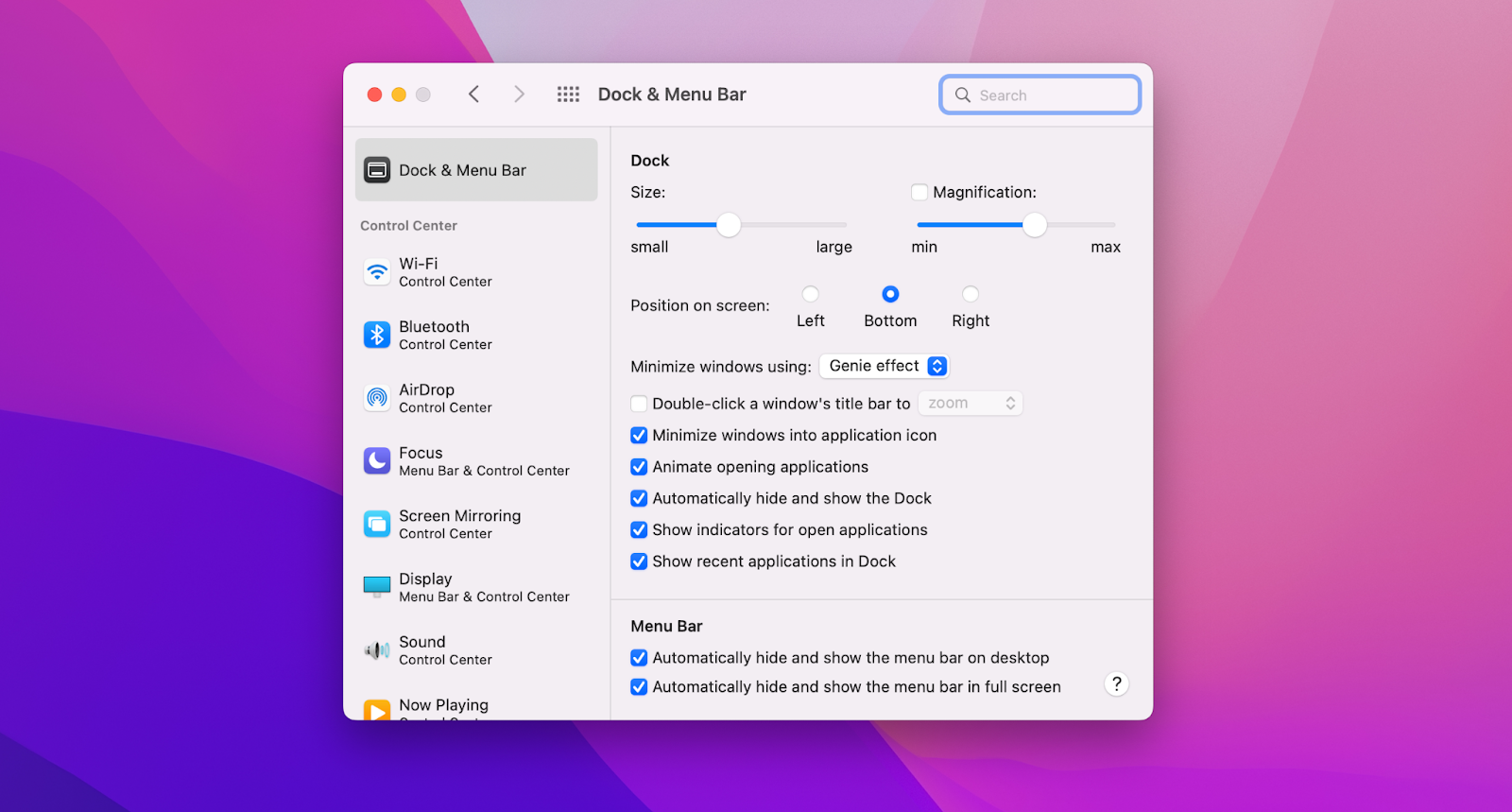
Task: Select Bottom dock position radio button
Action: pos(890,294)
